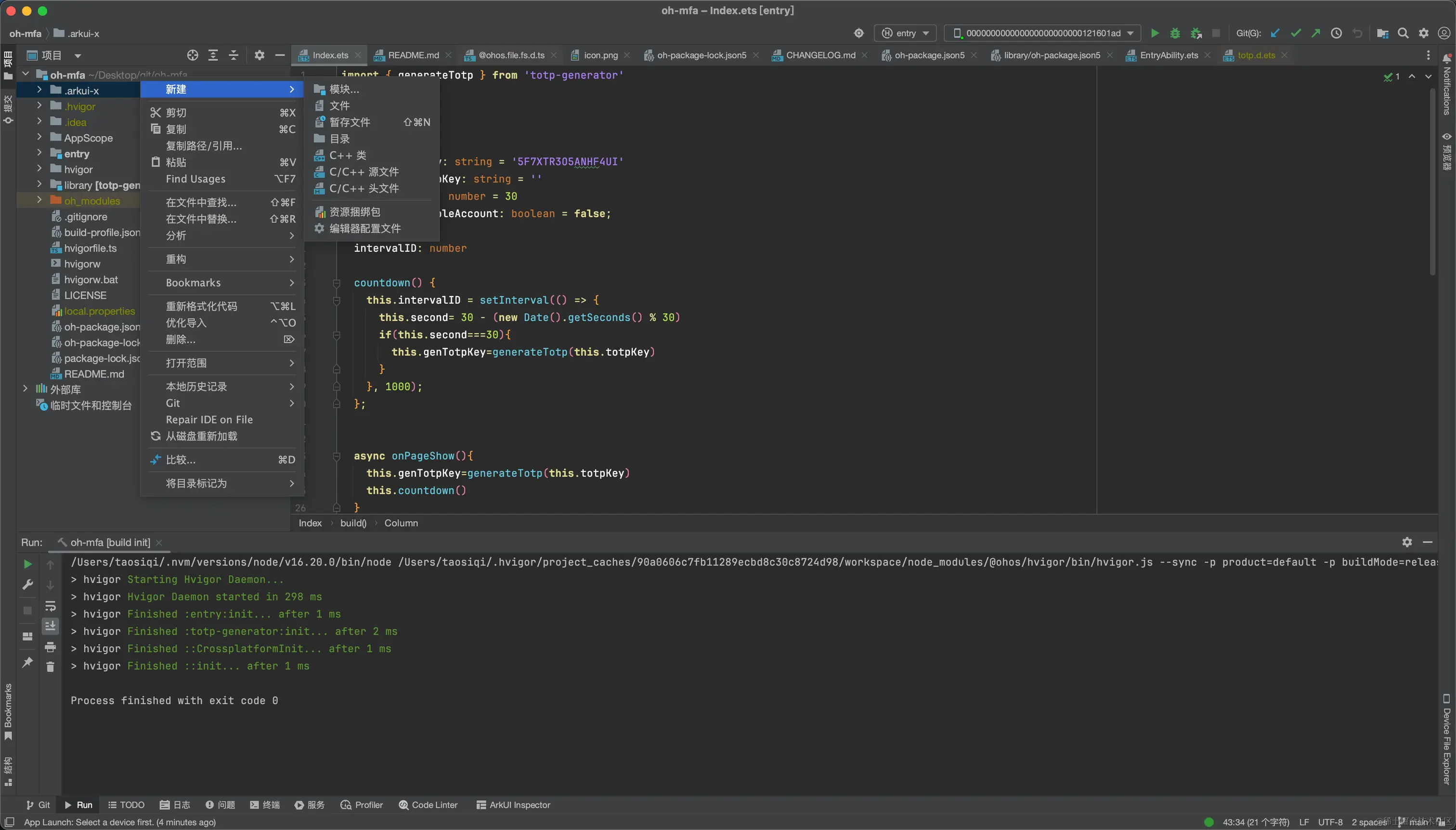This screenshot has height=830, width=1456.
Task: Open the project view dropdown 项目
Action: (55, 55)
